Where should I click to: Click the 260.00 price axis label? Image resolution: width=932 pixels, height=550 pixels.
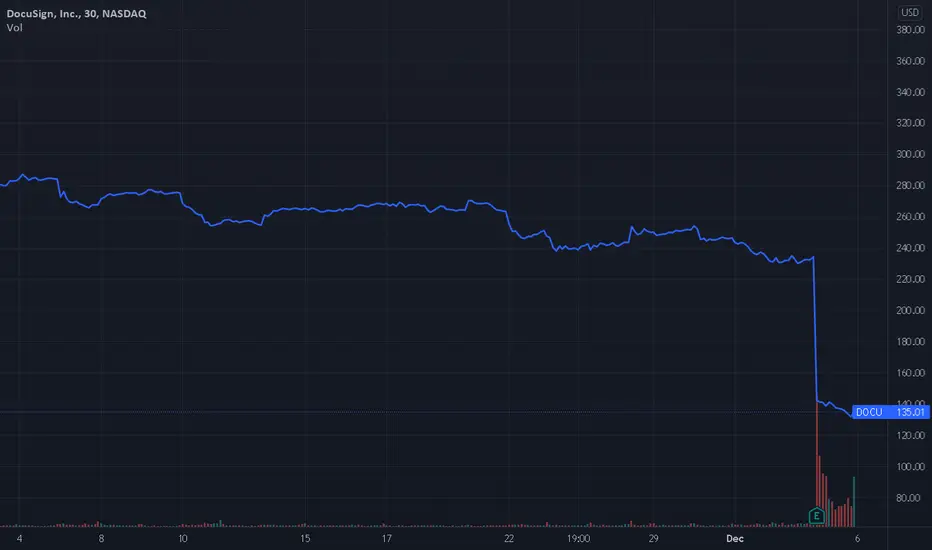coord(910,216)
